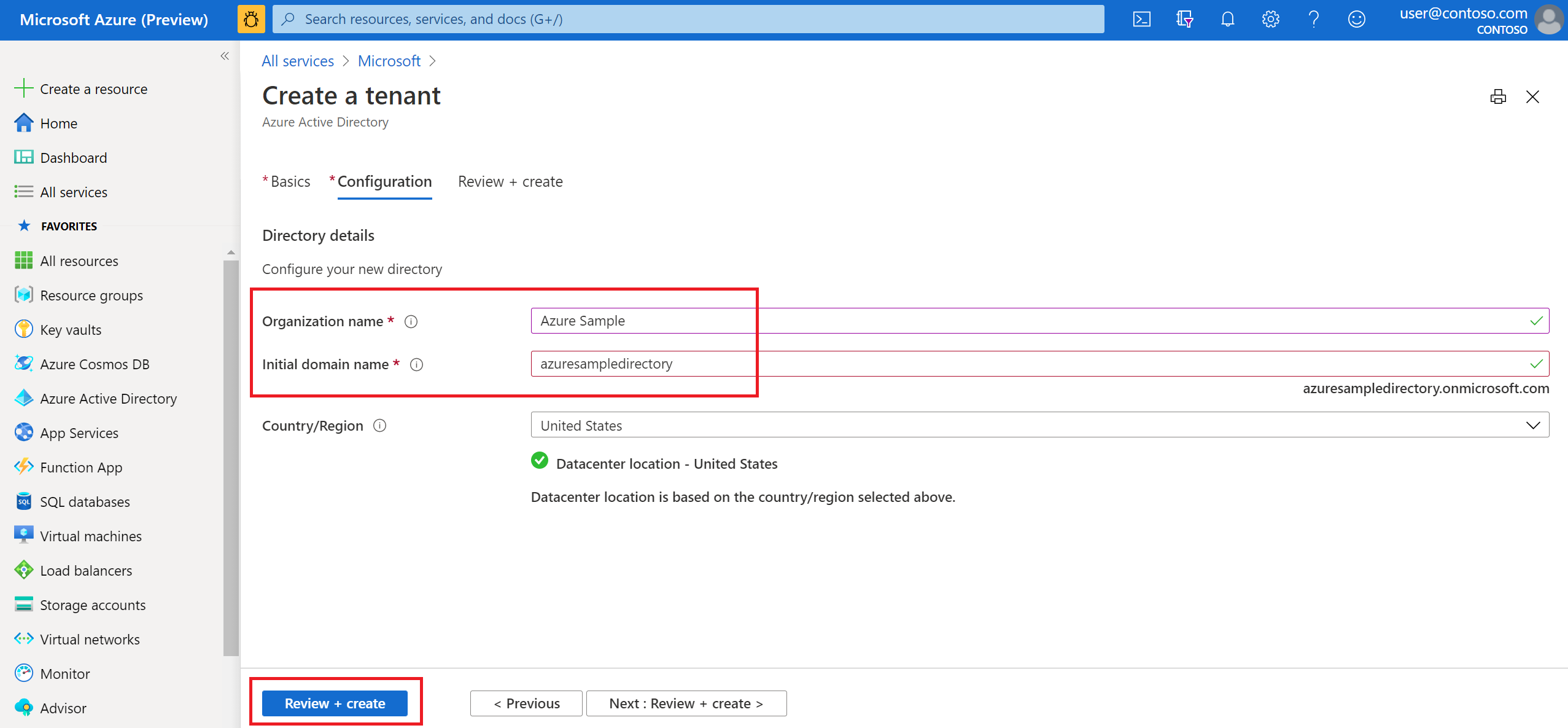Open the help icon
Image resolution: width=1568 pixels, height=728 pixels.
(1314, 18)
